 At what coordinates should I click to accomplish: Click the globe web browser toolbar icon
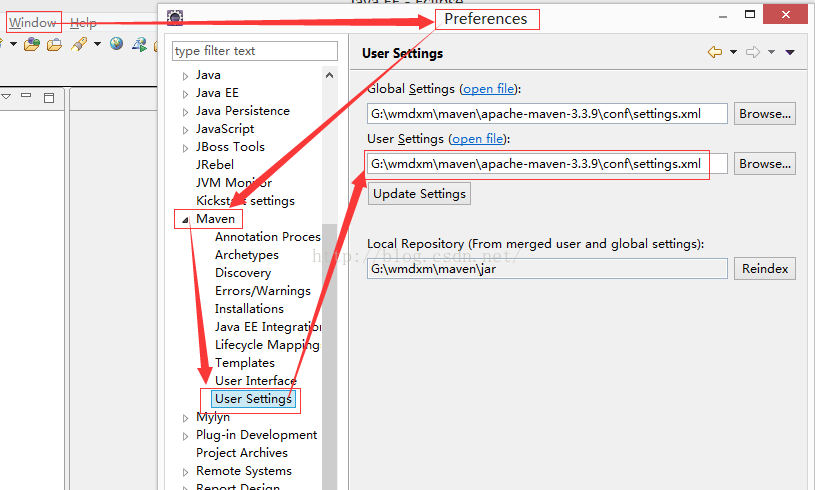tap(116, 44)
